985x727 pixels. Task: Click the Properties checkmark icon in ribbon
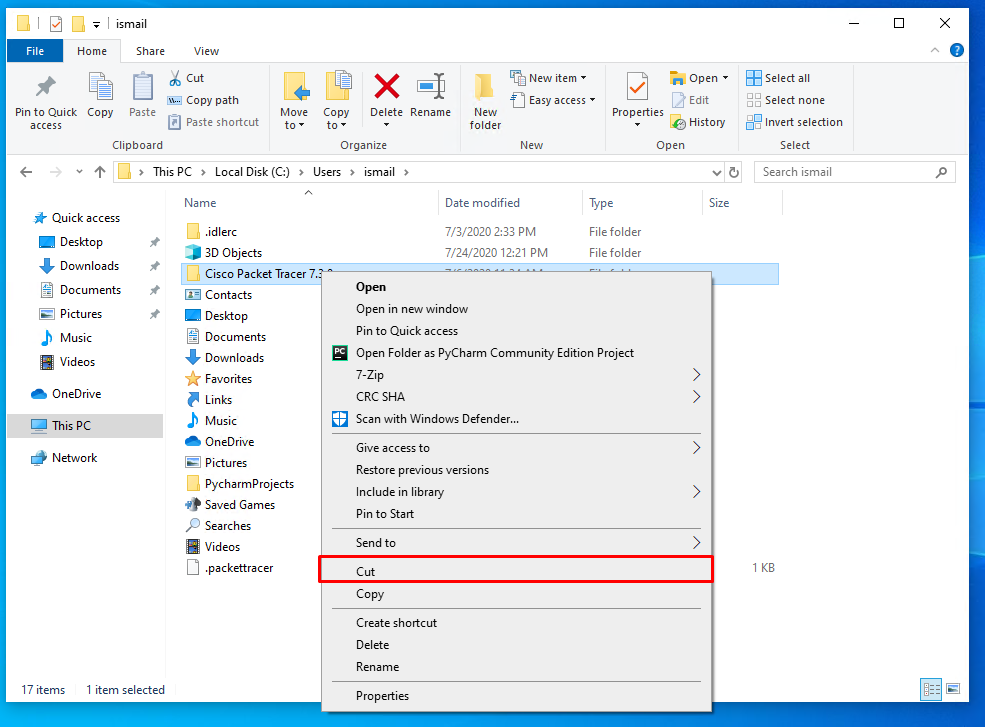pyautogui.click(x=637, y=87)
